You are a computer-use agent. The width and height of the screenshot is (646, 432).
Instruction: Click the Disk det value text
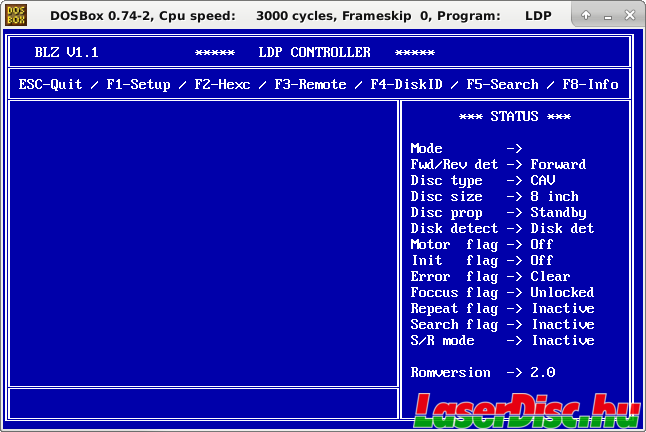(x=562, y=229)
